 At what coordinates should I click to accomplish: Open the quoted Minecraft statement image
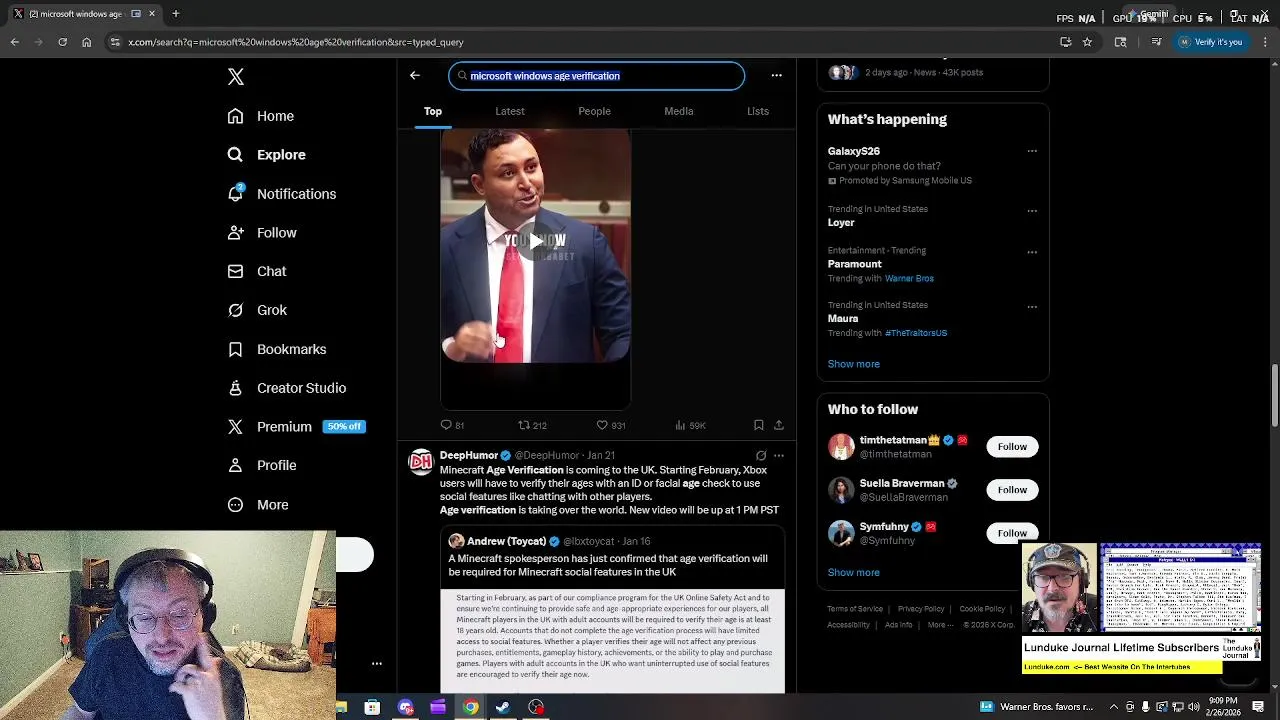[x=612, y=640]
